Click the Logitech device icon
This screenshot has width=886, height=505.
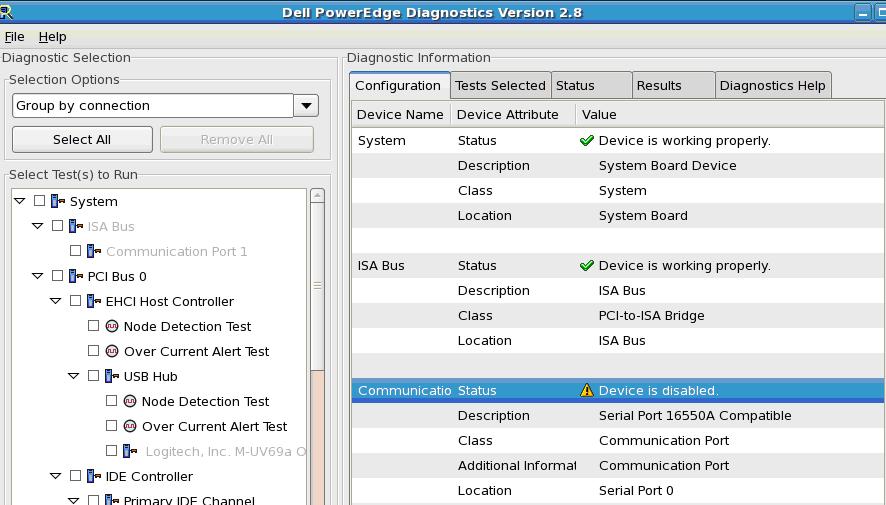(130, 451)
